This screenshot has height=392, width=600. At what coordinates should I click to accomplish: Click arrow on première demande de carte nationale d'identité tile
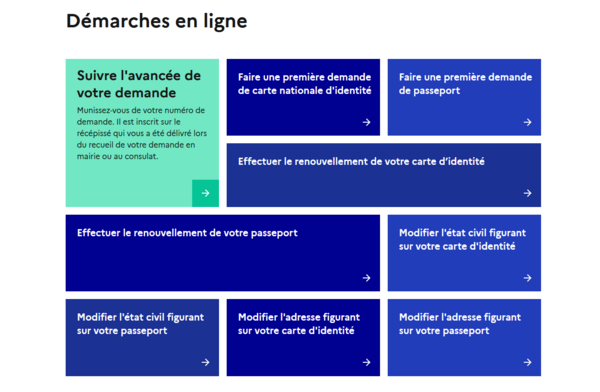coord(367,122)
